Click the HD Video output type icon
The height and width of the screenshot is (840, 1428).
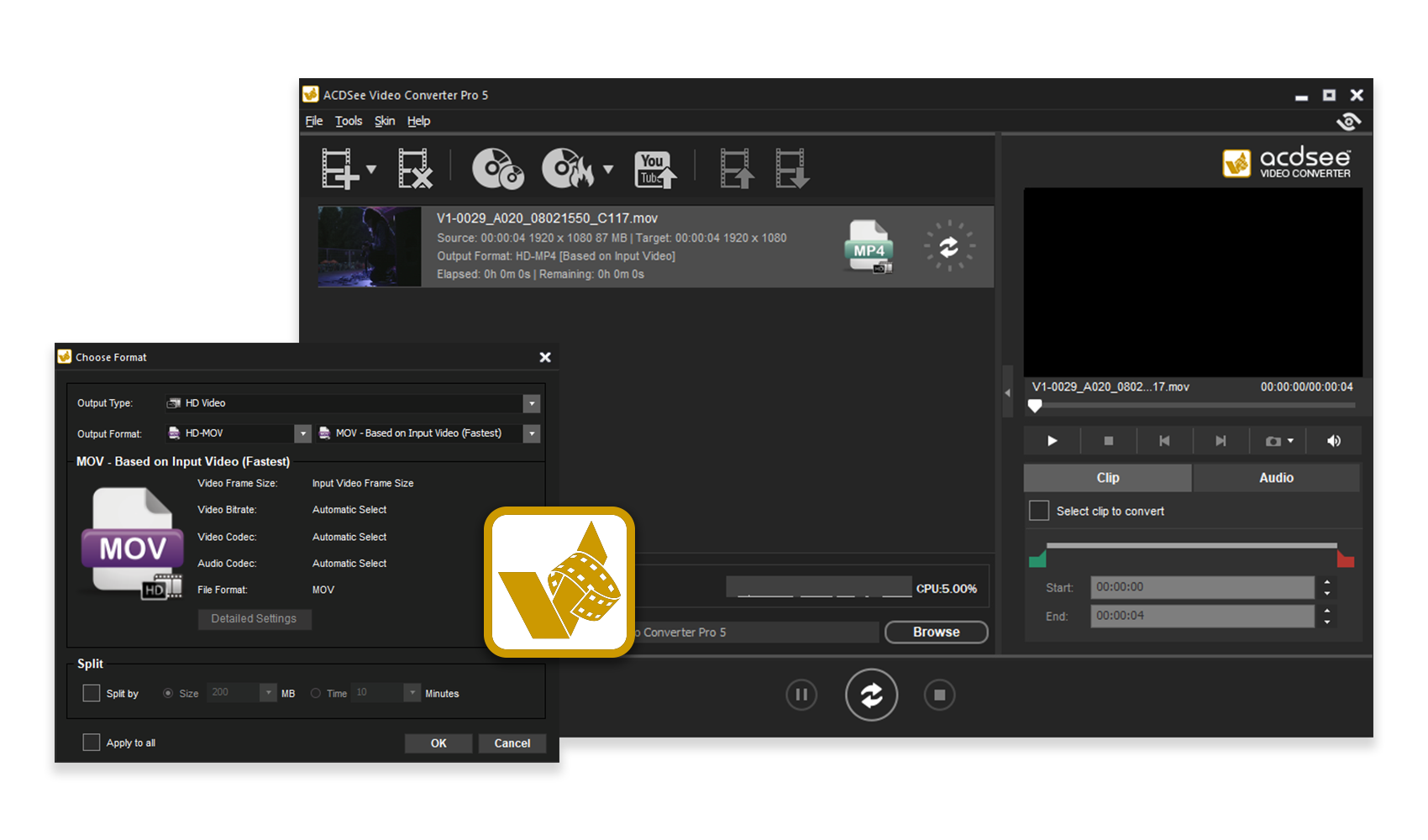174,403
